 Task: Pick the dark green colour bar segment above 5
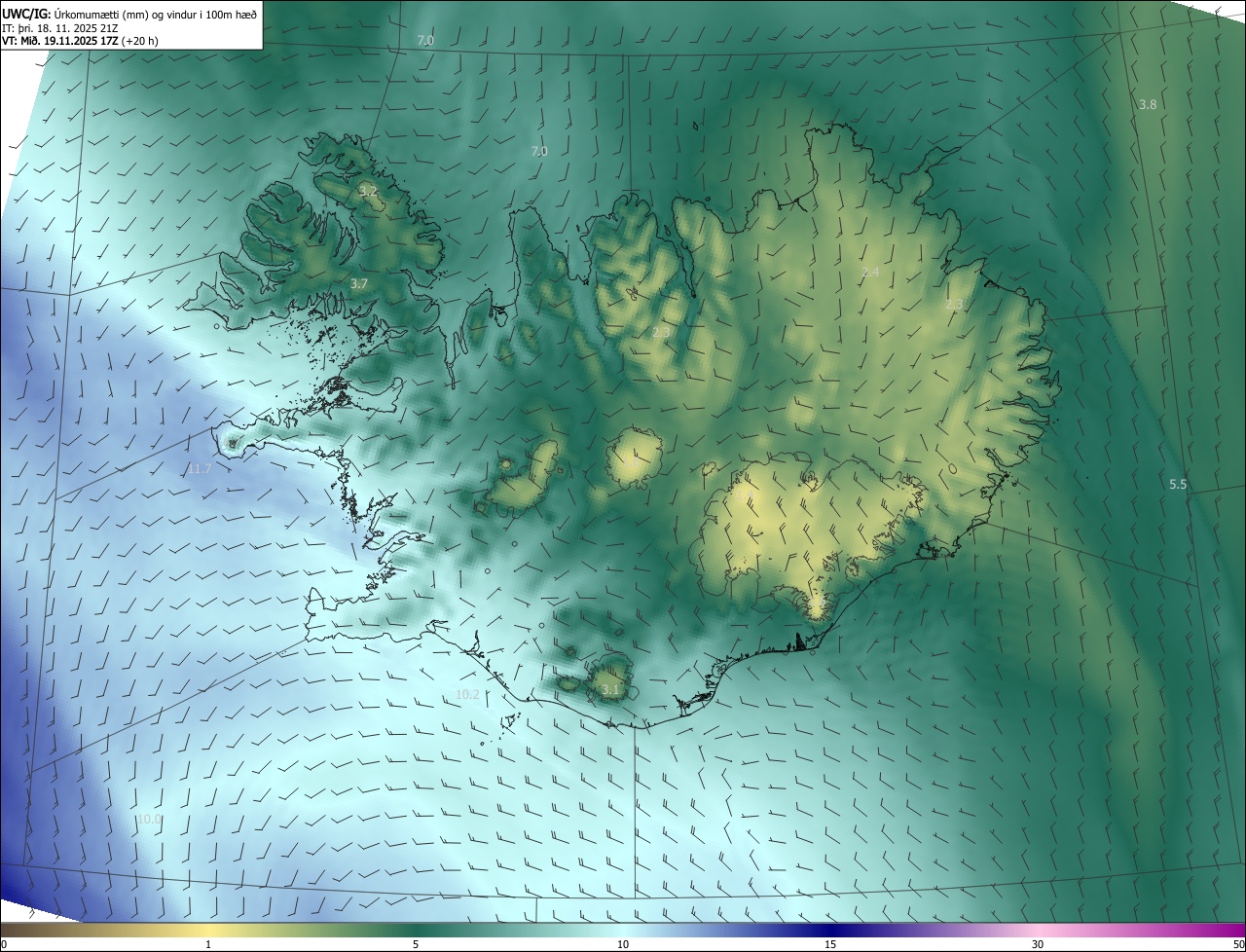tap(416, 930)
